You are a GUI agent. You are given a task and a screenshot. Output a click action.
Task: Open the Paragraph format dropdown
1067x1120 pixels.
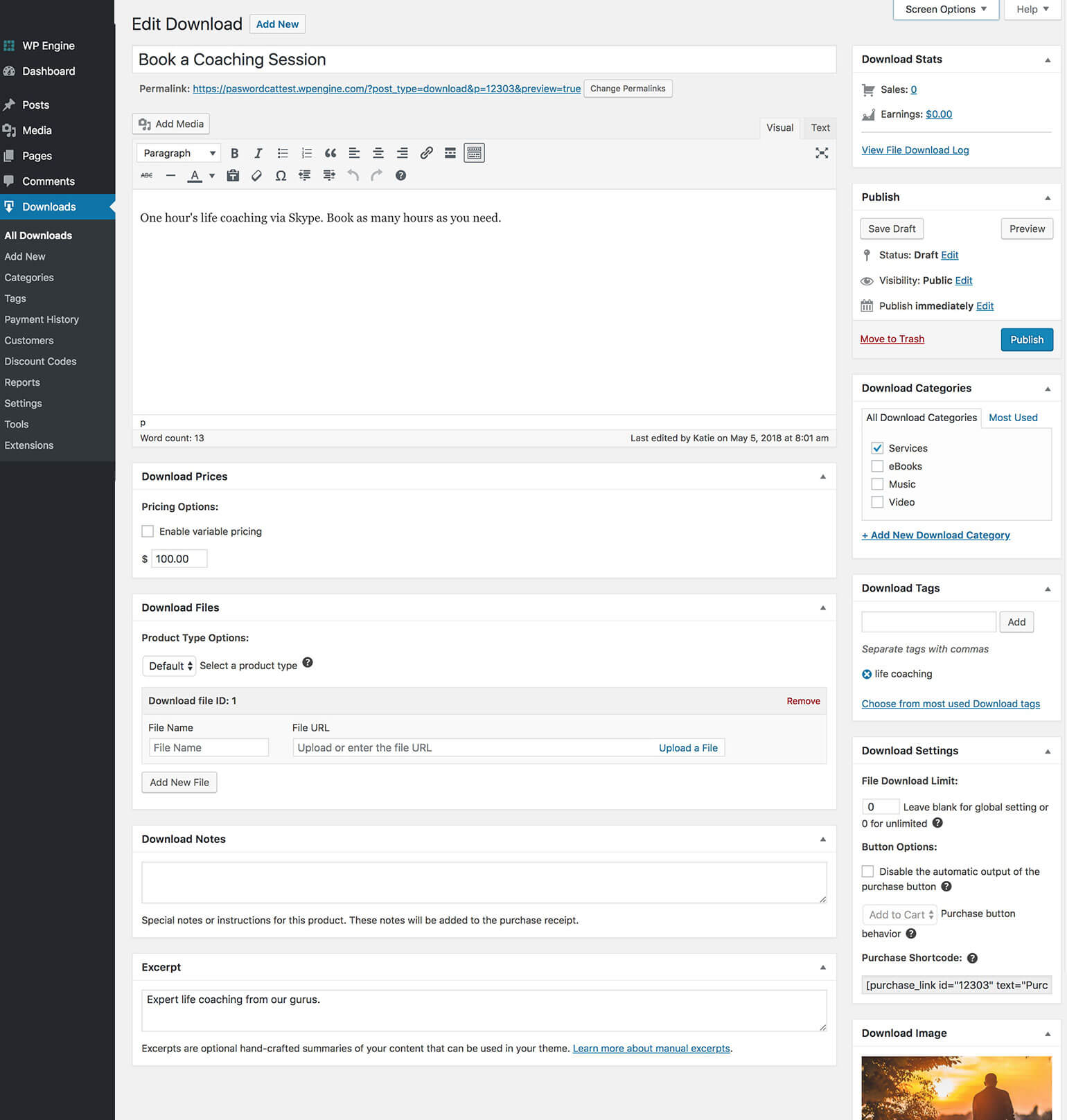pyautogui.click(x=179, y=153)
